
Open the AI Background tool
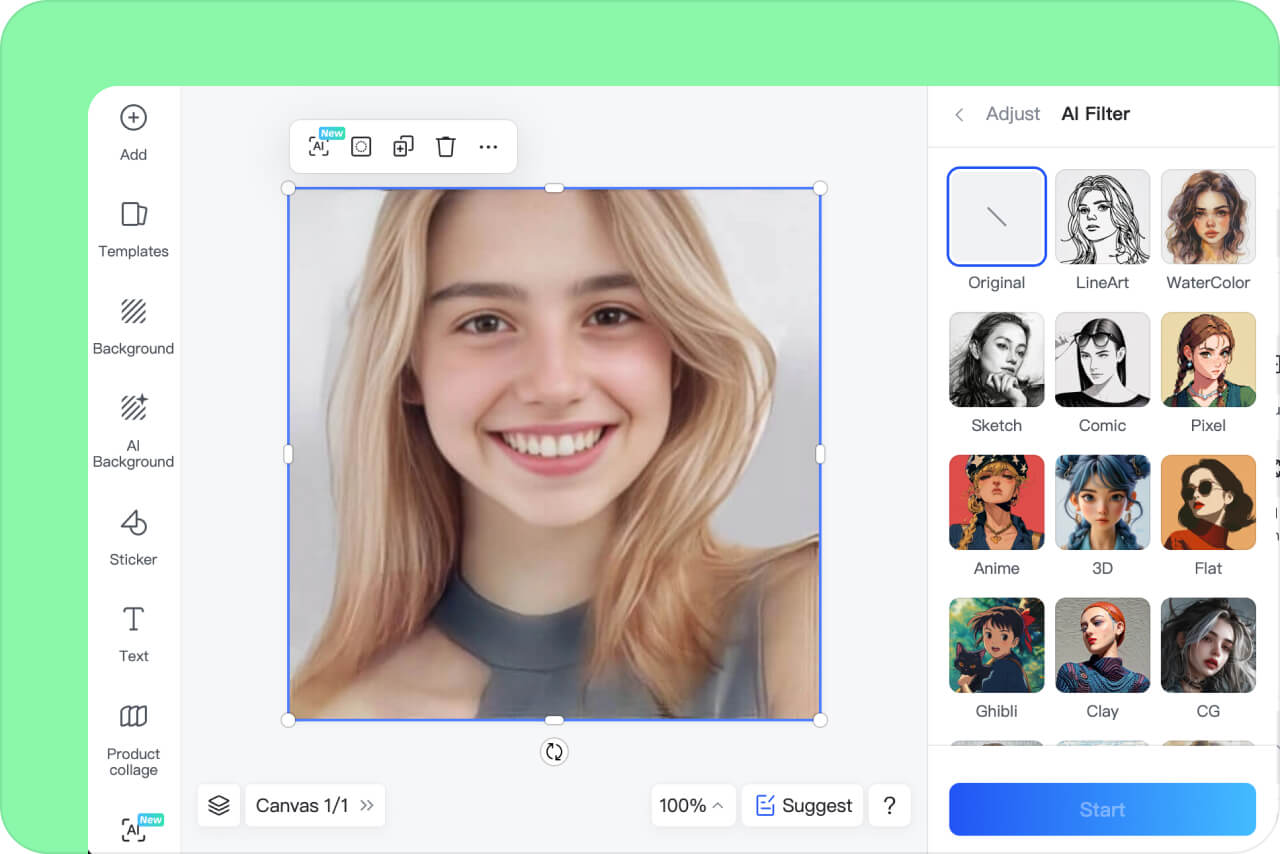(133, 431)
